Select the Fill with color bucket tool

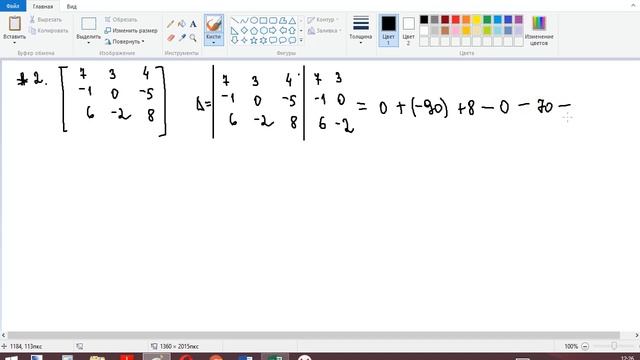[x=182, y=24]
